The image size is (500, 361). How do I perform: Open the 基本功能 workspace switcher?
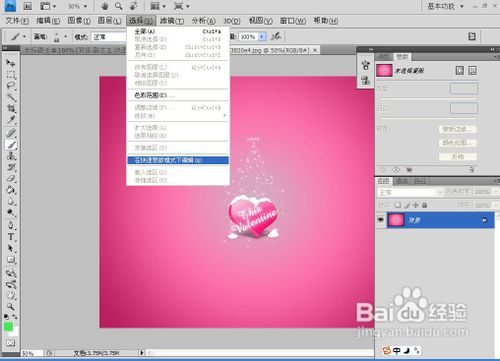point(446,6)
